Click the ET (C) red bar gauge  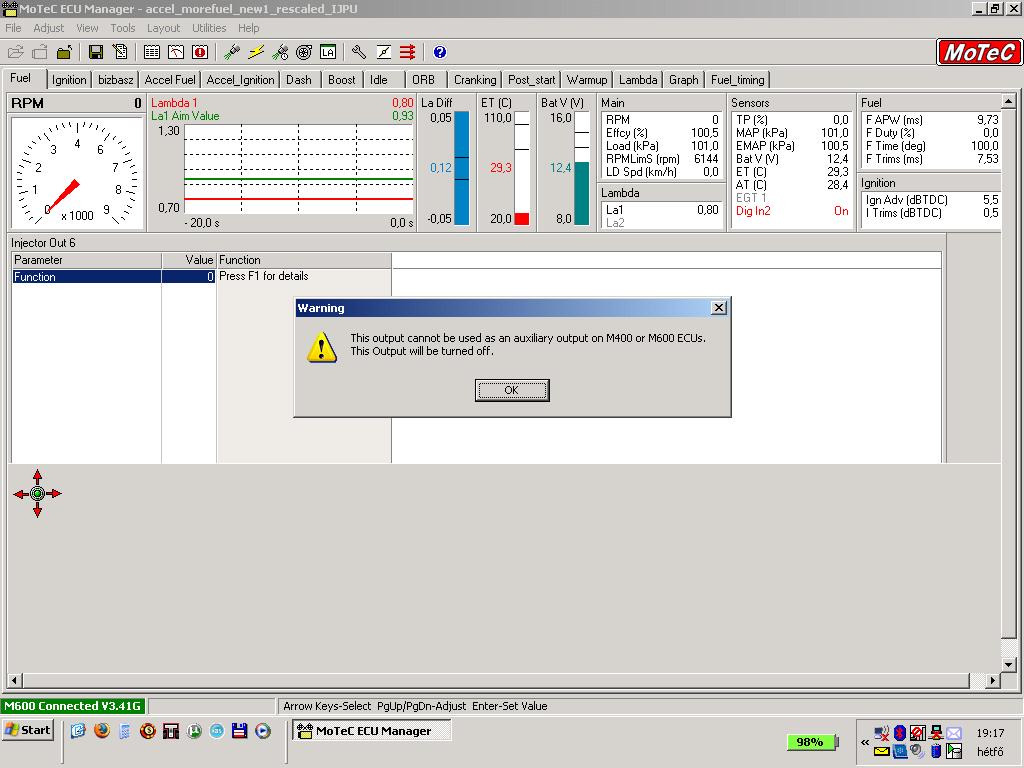click(x=522, y=168)
